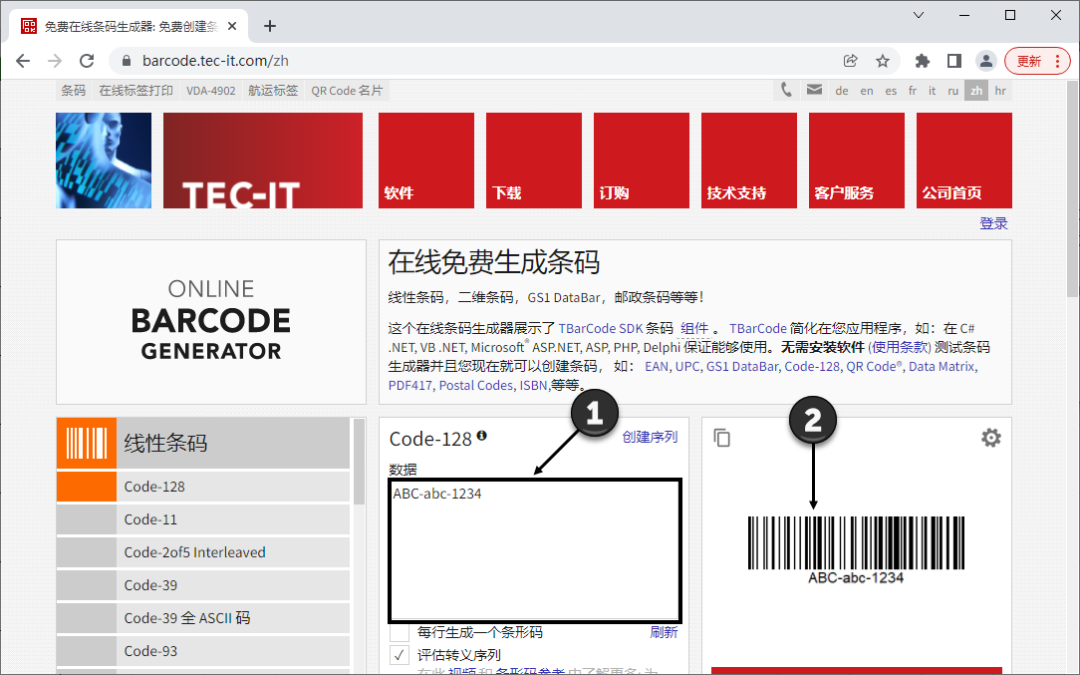Click the Code-128 info icon

[481, 435]
